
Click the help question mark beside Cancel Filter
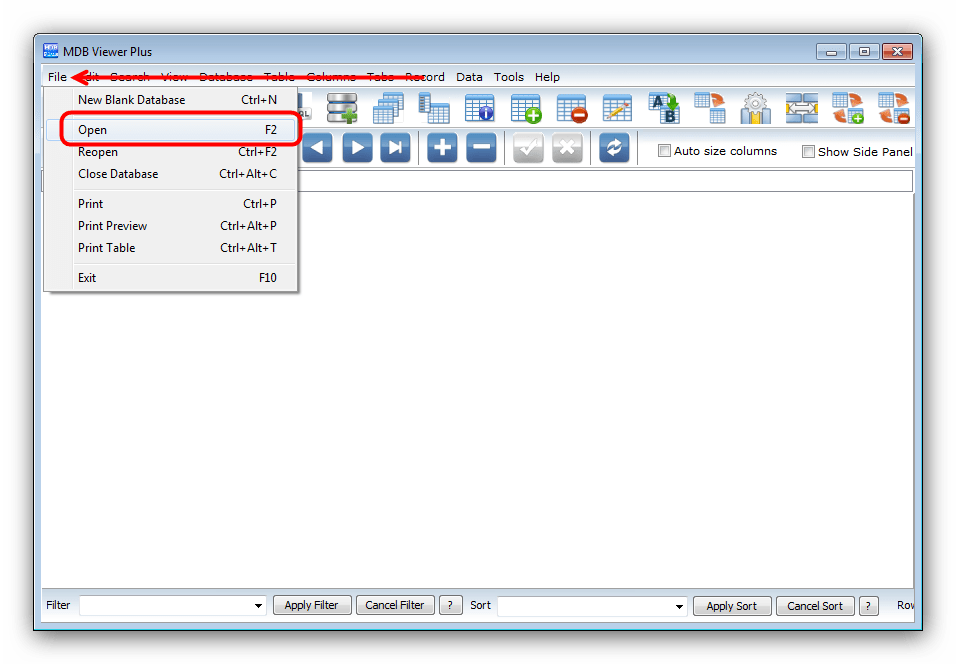click(x=451, y=605)
